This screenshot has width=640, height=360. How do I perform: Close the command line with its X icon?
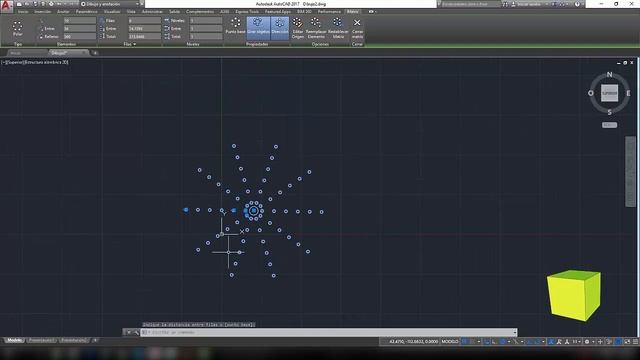click(128, 332)
